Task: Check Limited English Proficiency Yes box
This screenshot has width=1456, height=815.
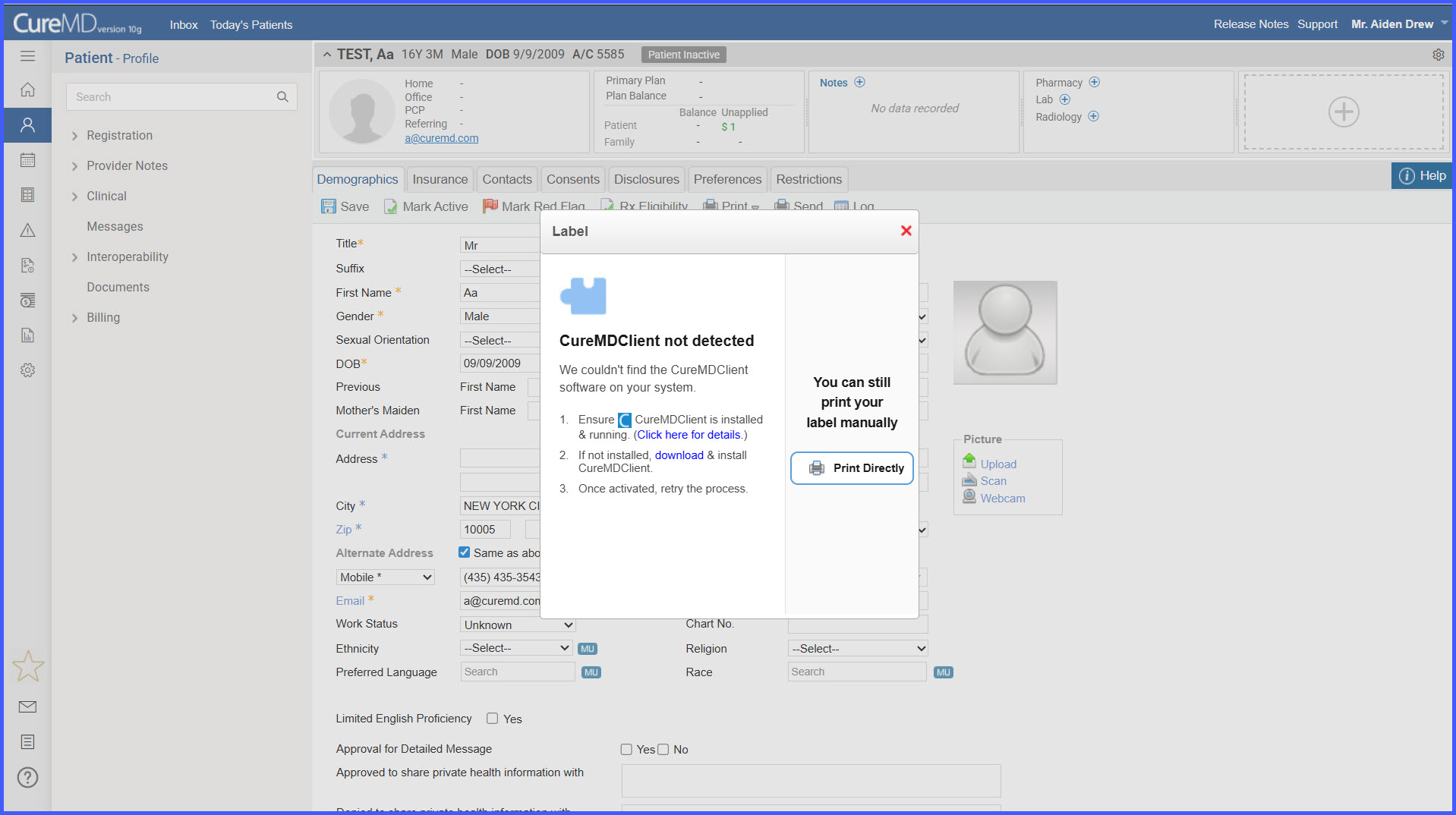Action: click(x=493, y=719)
